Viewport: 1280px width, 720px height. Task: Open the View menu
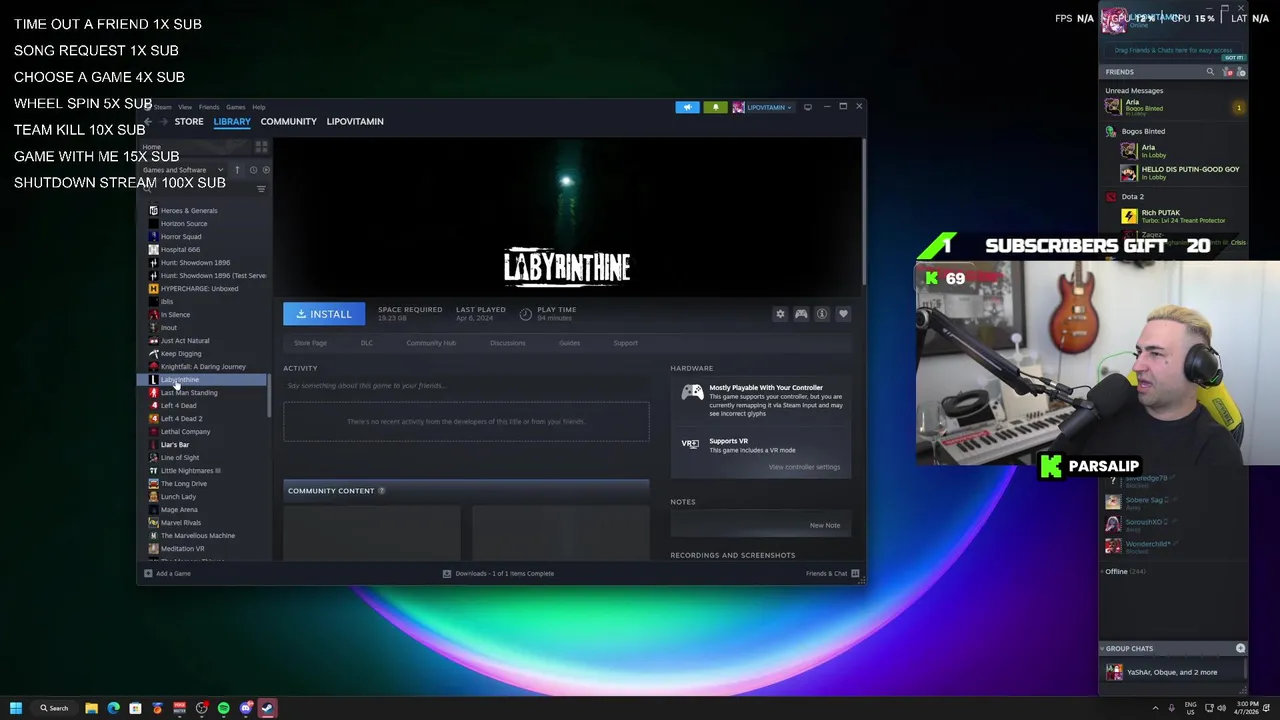coord(185,107)
